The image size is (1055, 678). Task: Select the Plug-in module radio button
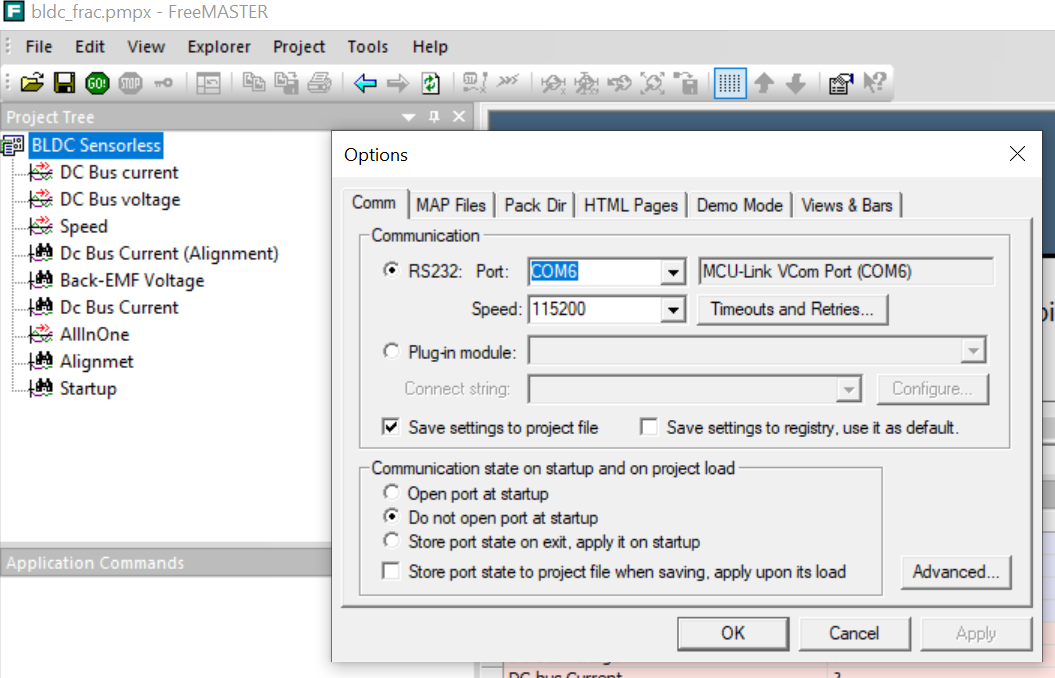click(391, 351)
